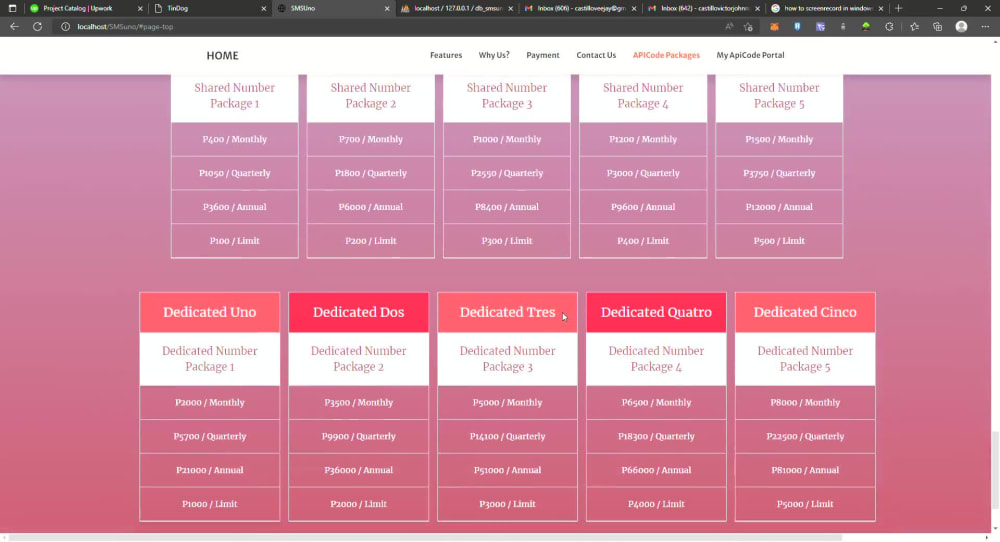Open the Features nav link
The width and height of the screenshot is (1000, 542).
[446, 55]
